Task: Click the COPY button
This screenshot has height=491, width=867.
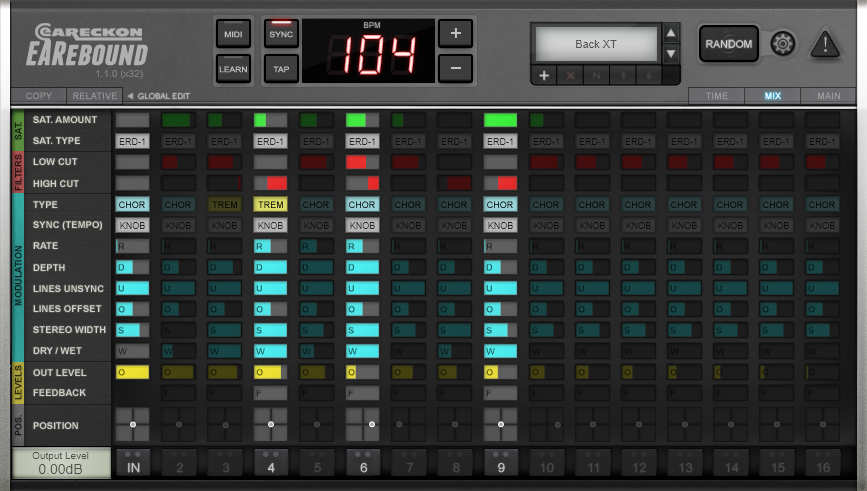Action: click(x=39, y=96)
